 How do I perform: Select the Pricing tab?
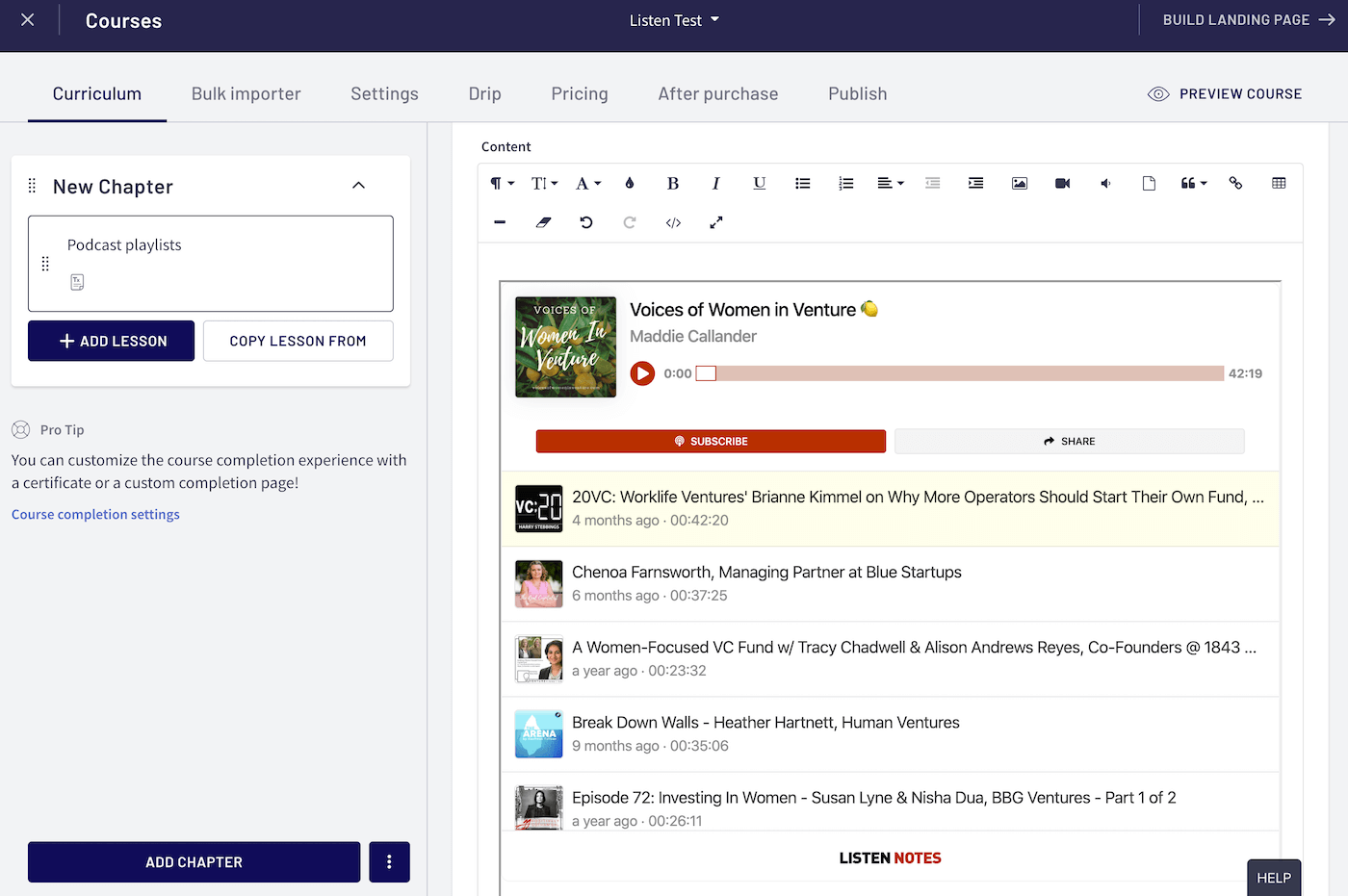(580, 94)
